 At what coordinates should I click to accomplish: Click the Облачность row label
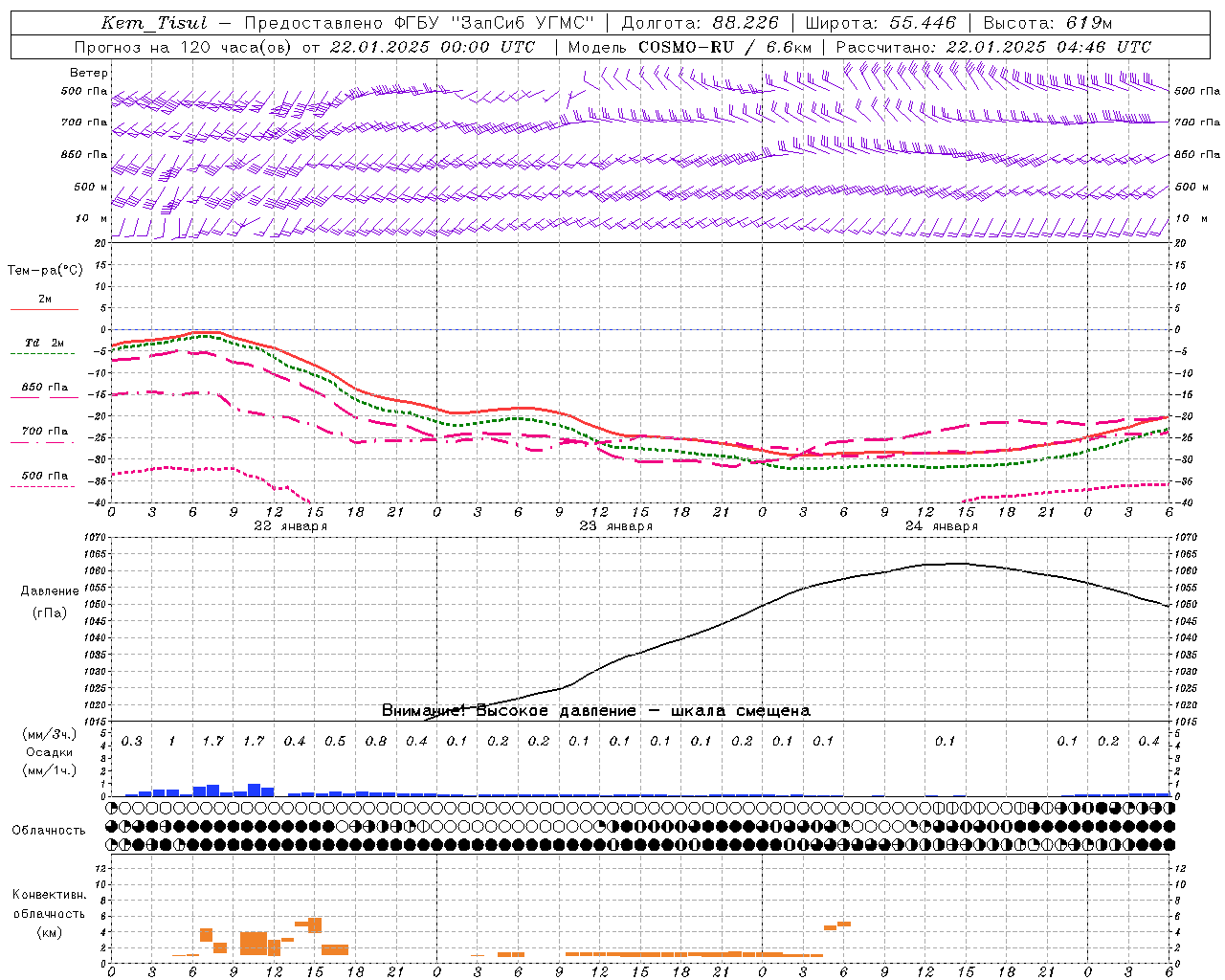click(x=49, y=830)
